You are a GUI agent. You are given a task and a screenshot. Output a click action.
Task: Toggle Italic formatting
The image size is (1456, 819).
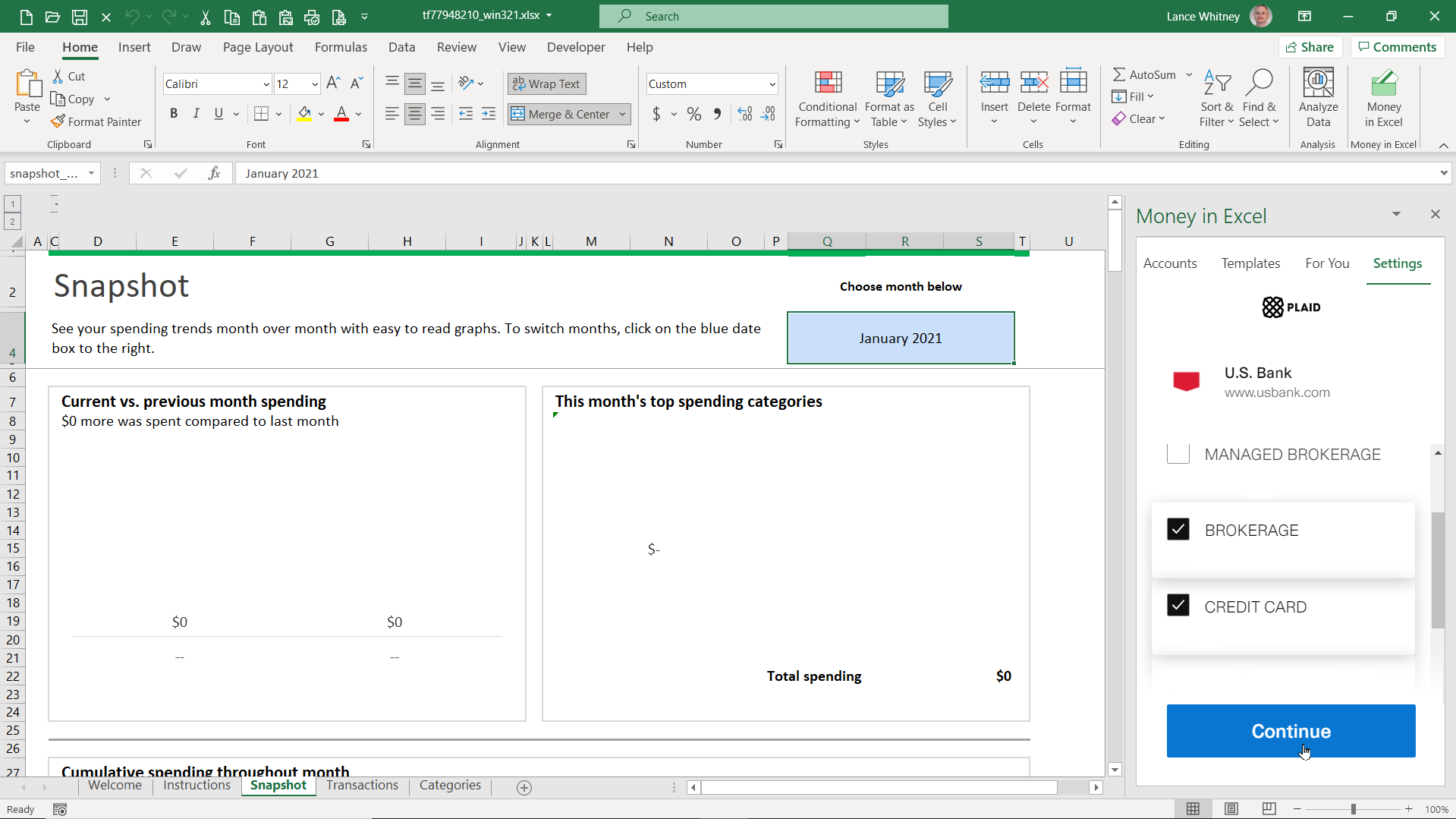tap(196, 114)
